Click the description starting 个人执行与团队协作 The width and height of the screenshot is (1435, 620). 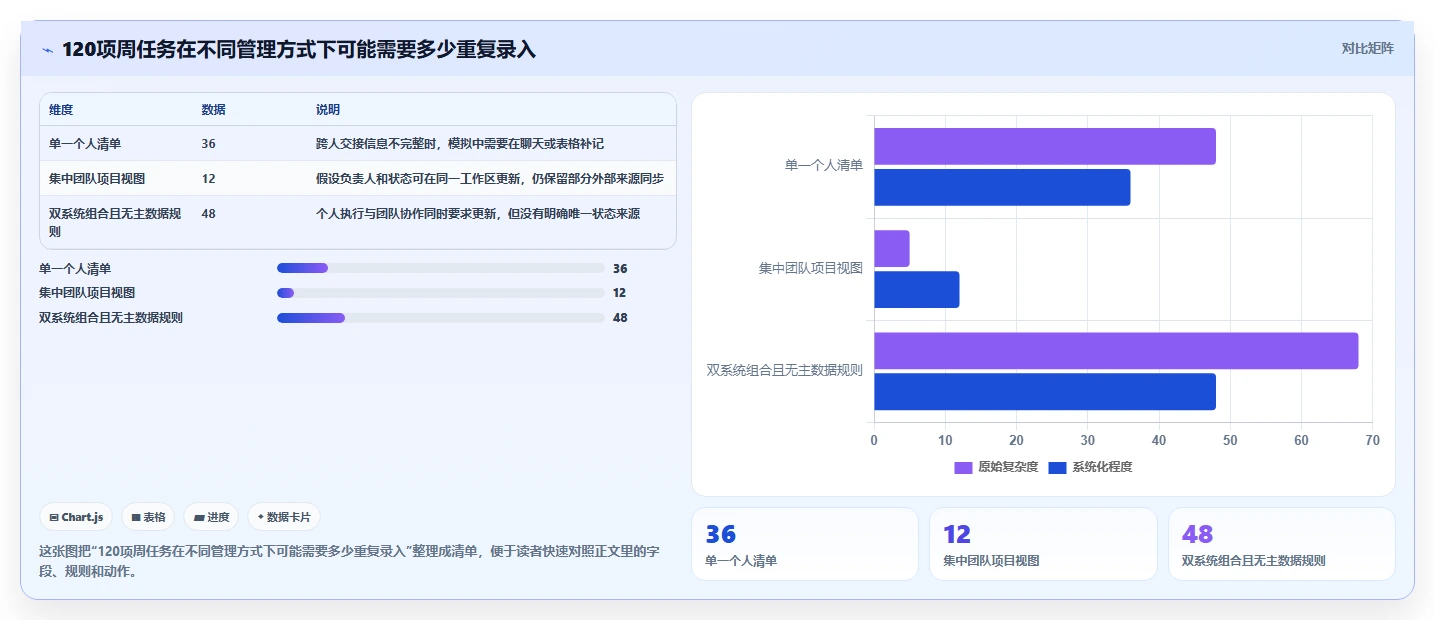(478, 213)
